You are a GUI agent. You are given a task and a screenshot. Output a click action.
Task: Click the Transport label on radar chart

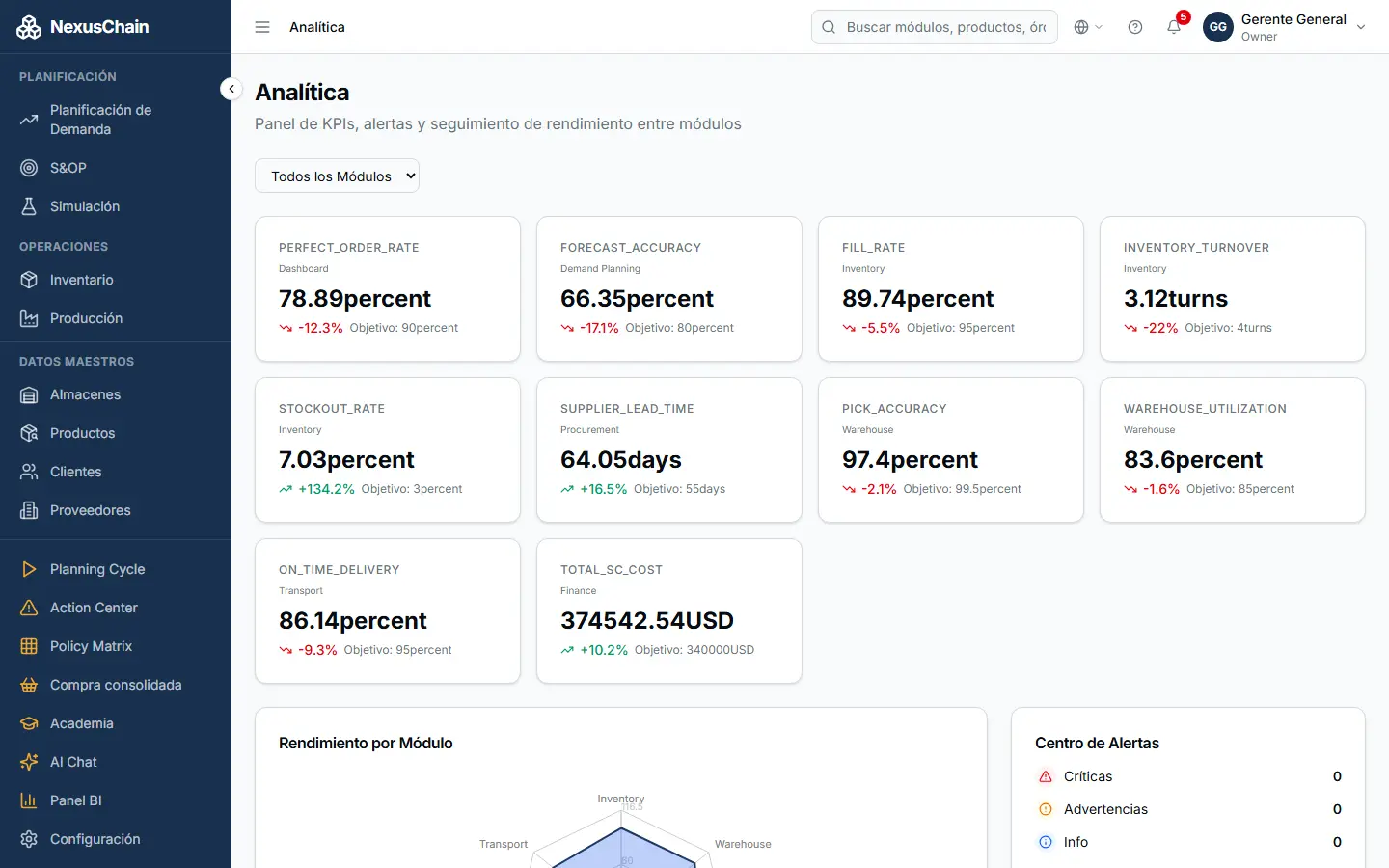coord(504,844)
